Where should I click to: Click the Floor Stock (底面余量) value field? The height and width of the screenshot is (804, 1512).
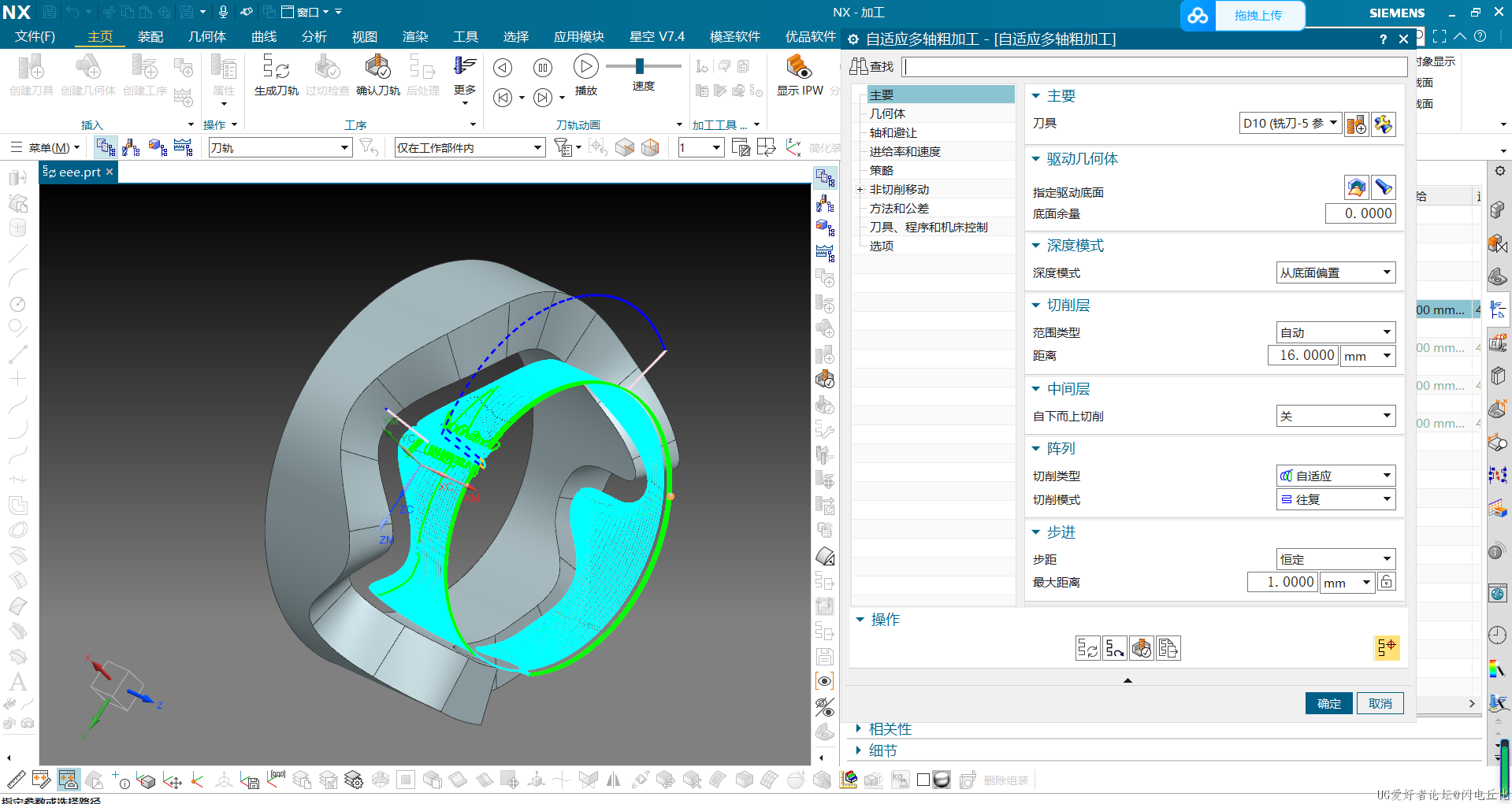tap(1360, 213)
